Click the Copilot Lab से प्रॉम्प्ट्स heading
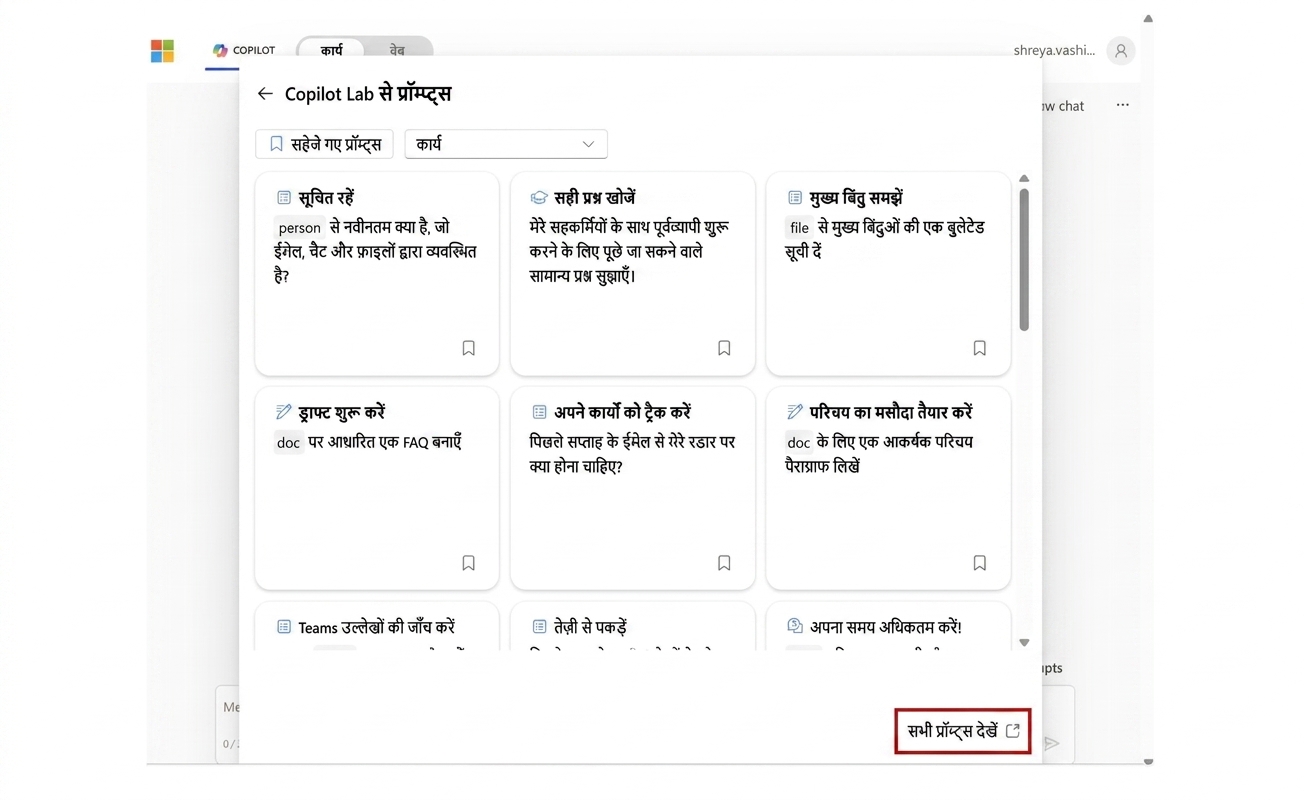This screenshot has width=1304, height=800. (x=368, y=93)
